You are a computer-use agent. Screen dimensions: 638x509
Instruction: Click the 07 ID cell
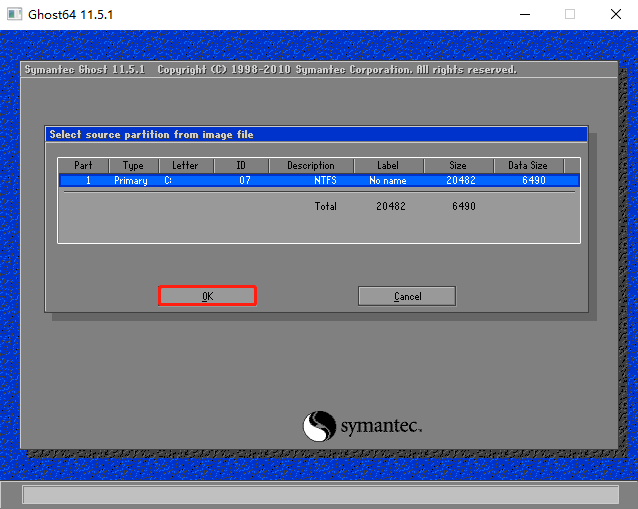click(245, 180)
